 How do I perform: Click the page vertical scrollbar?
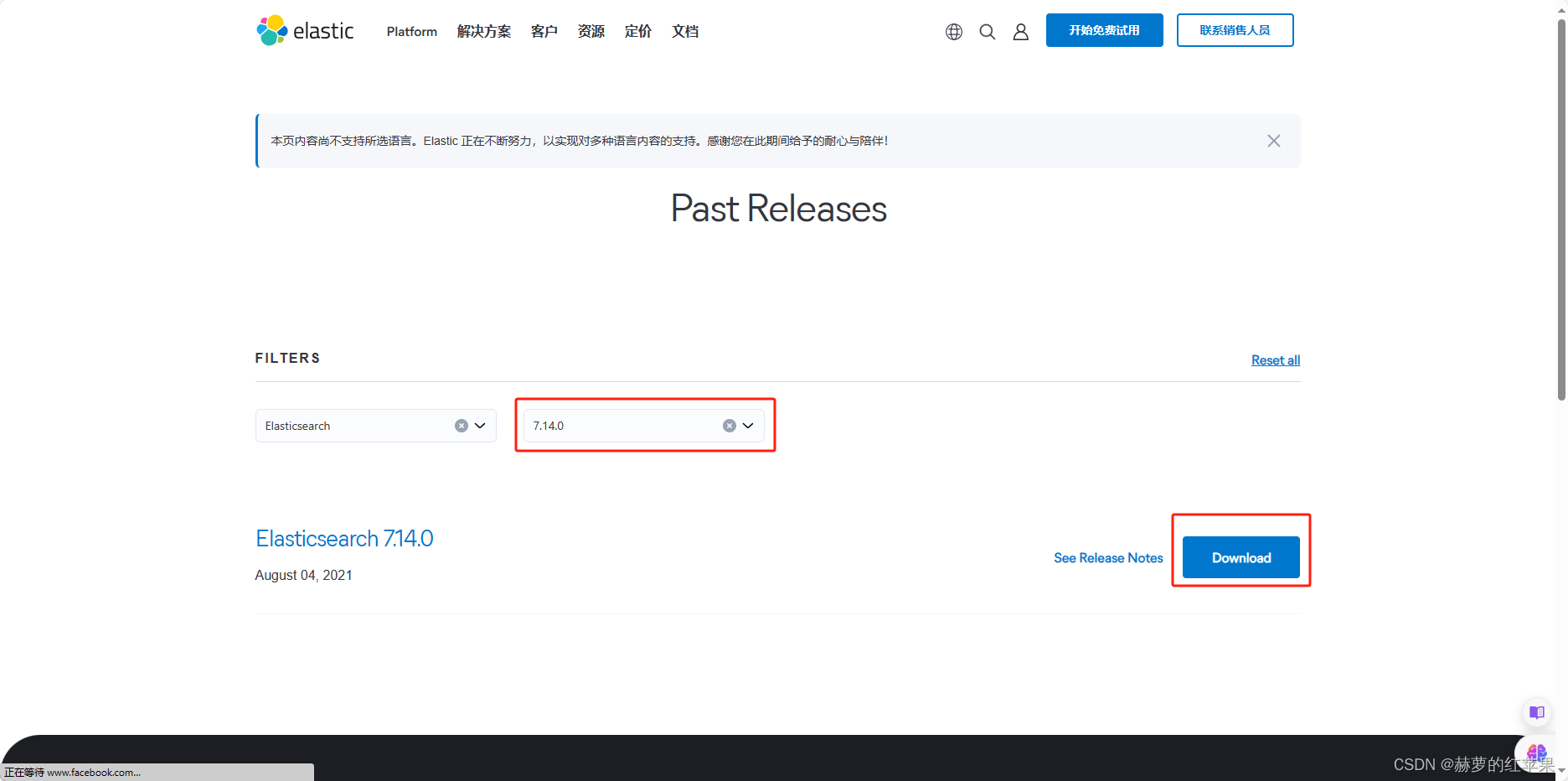(x=1561, y=209)
